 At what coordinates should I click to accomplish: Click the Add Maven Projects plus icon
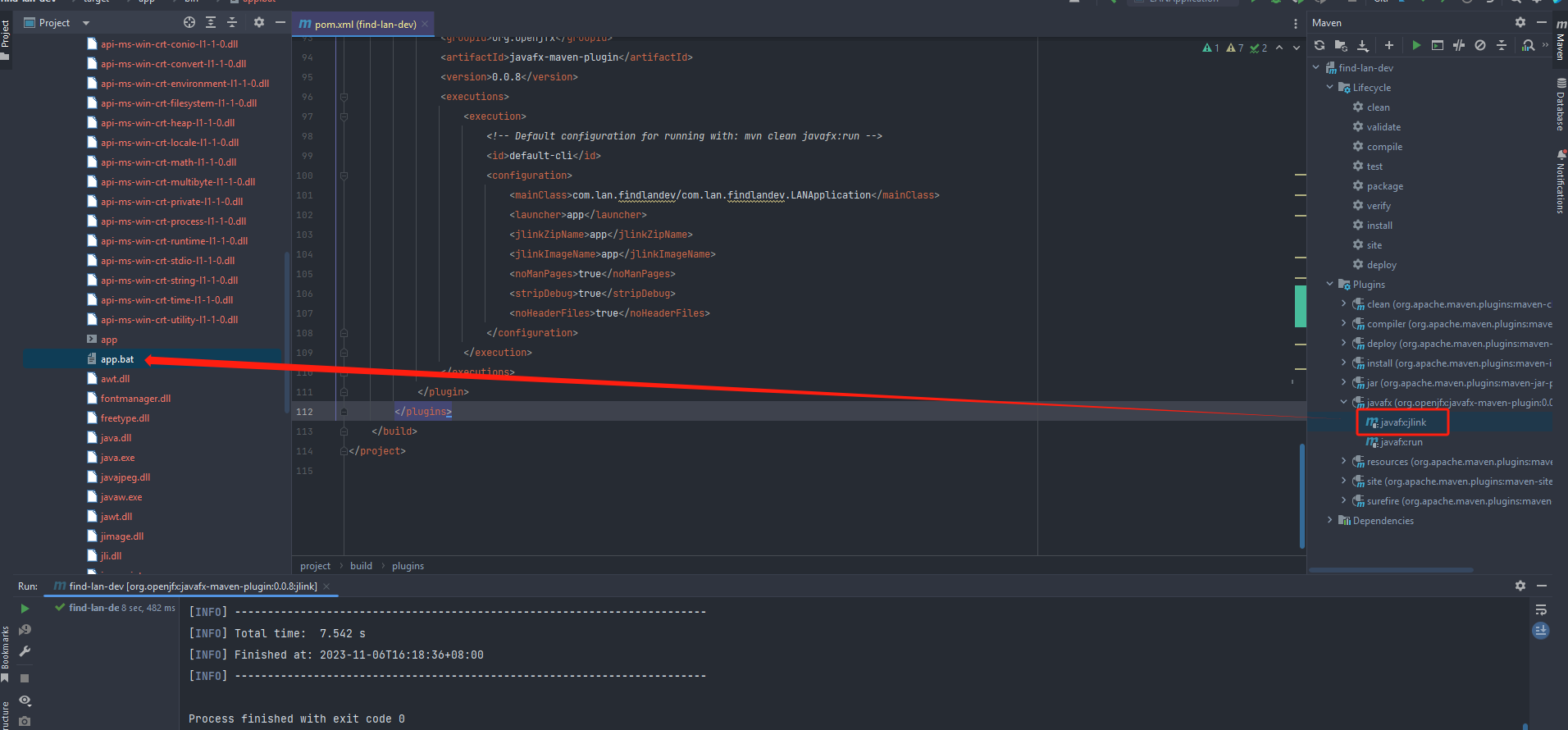coord(1388,46)
